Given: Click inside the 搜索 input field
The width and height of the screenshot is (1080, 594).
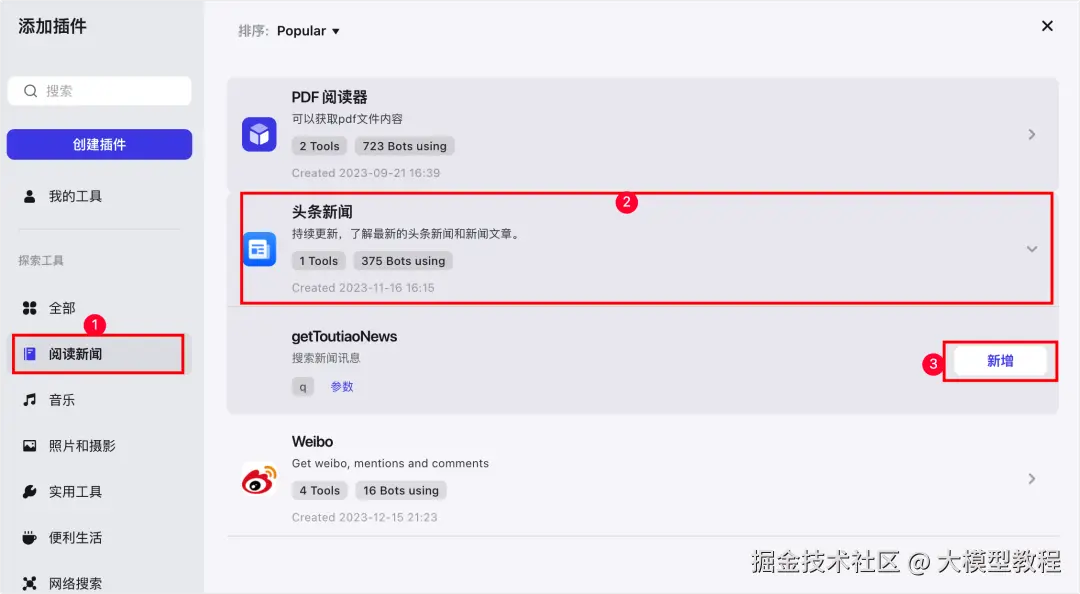Looking at the screenshot, I should (x=99, y=91).
